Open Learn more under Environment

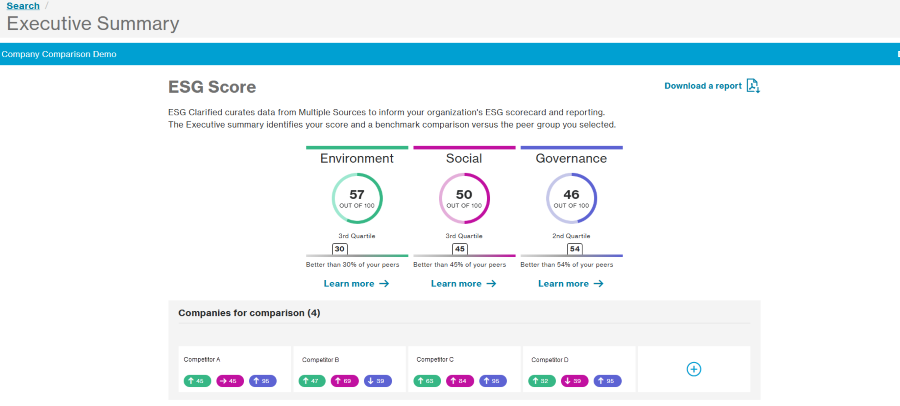pyautogui.click(x=356, y=284)
